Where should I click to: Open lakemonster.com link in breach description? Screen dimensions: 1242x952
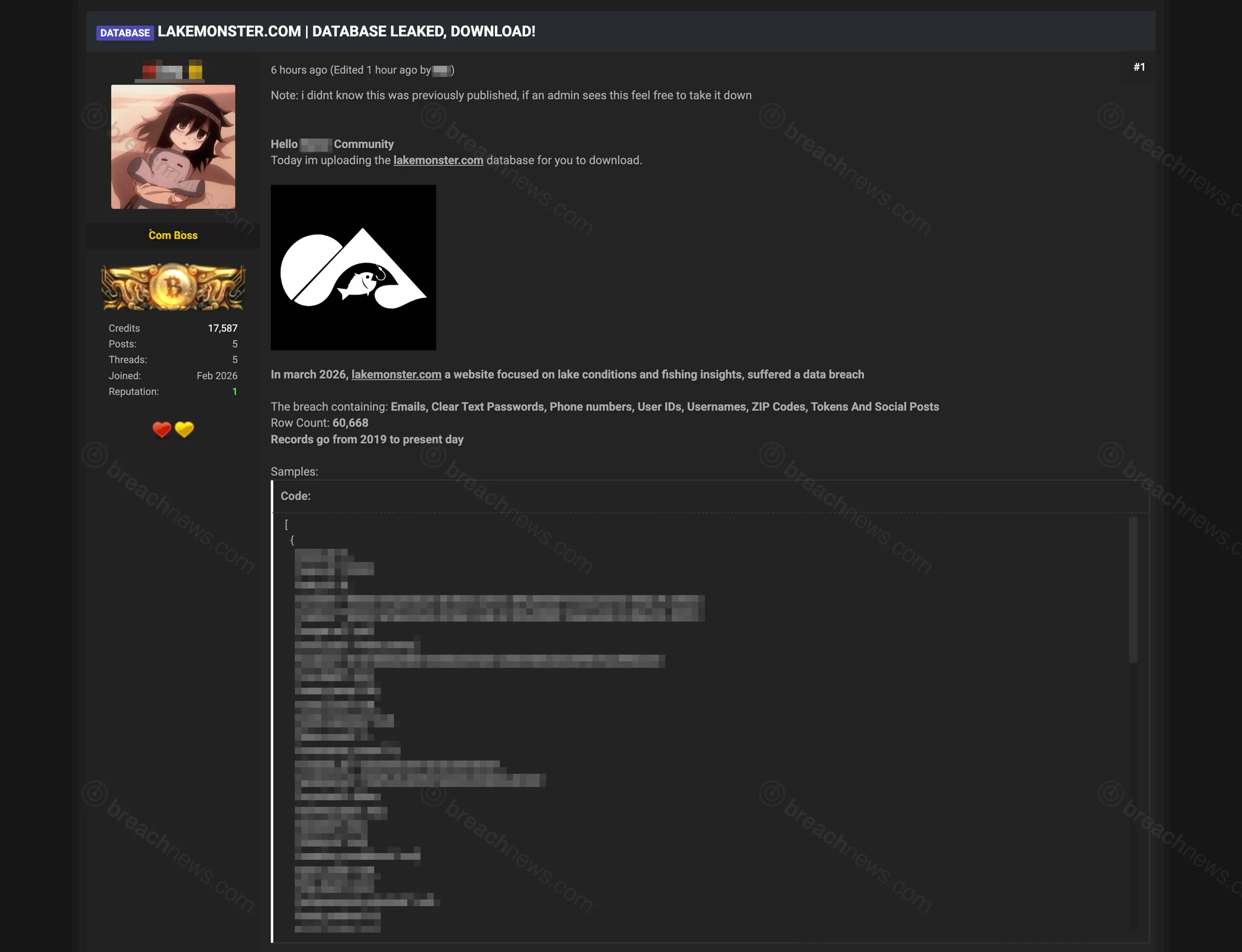pos(396,375)
